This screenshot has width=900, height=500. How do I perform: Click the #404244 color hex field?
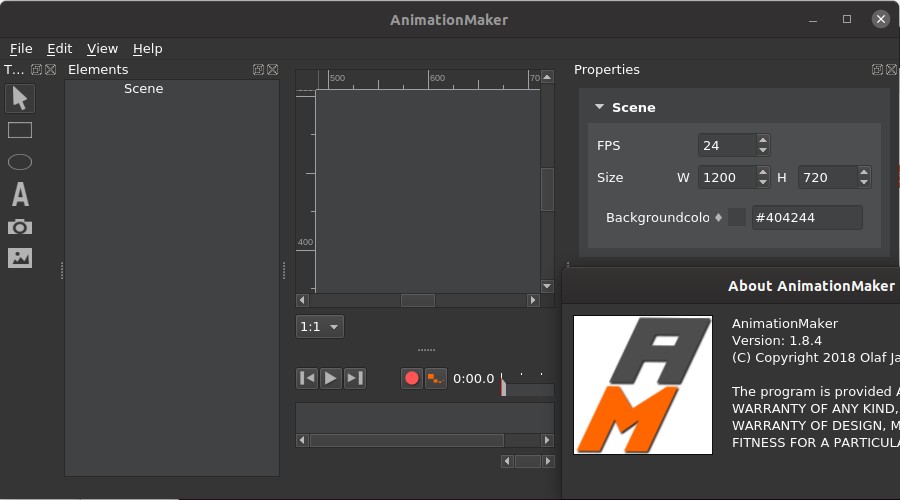tap(807, 218)
